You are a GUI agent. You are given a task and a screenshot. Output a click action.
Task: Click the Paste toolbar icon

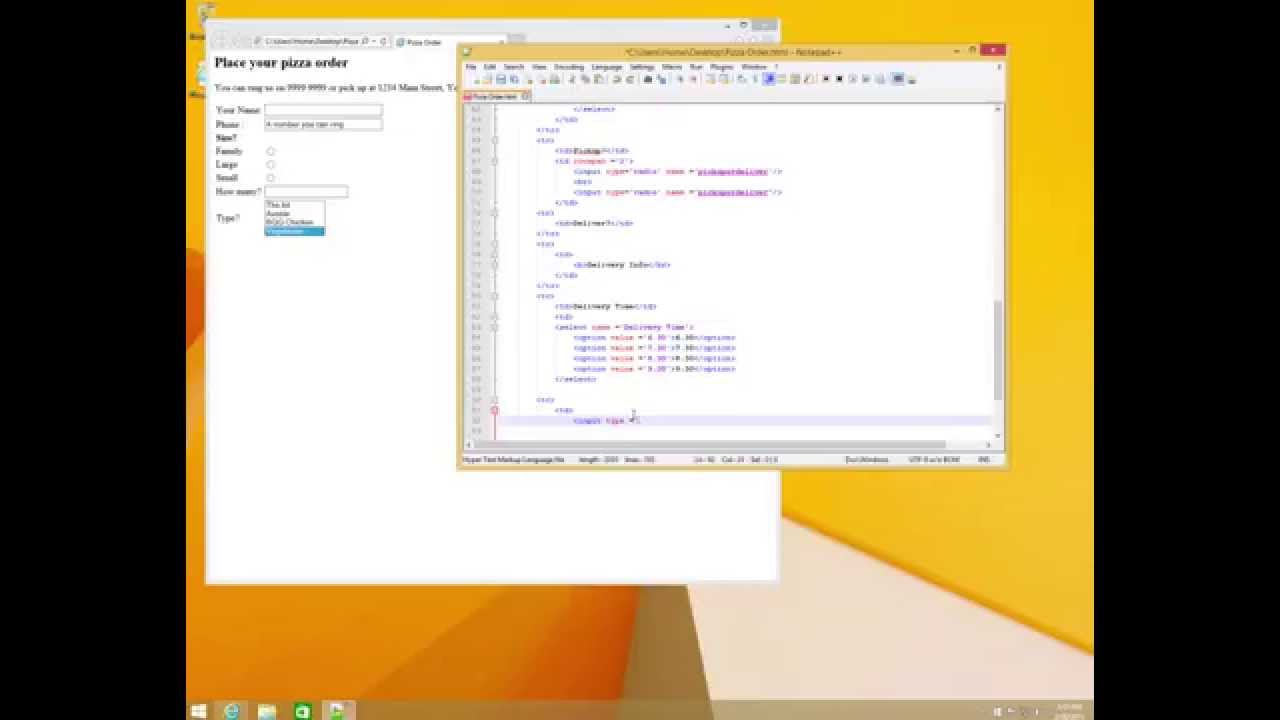click(598, 79)
